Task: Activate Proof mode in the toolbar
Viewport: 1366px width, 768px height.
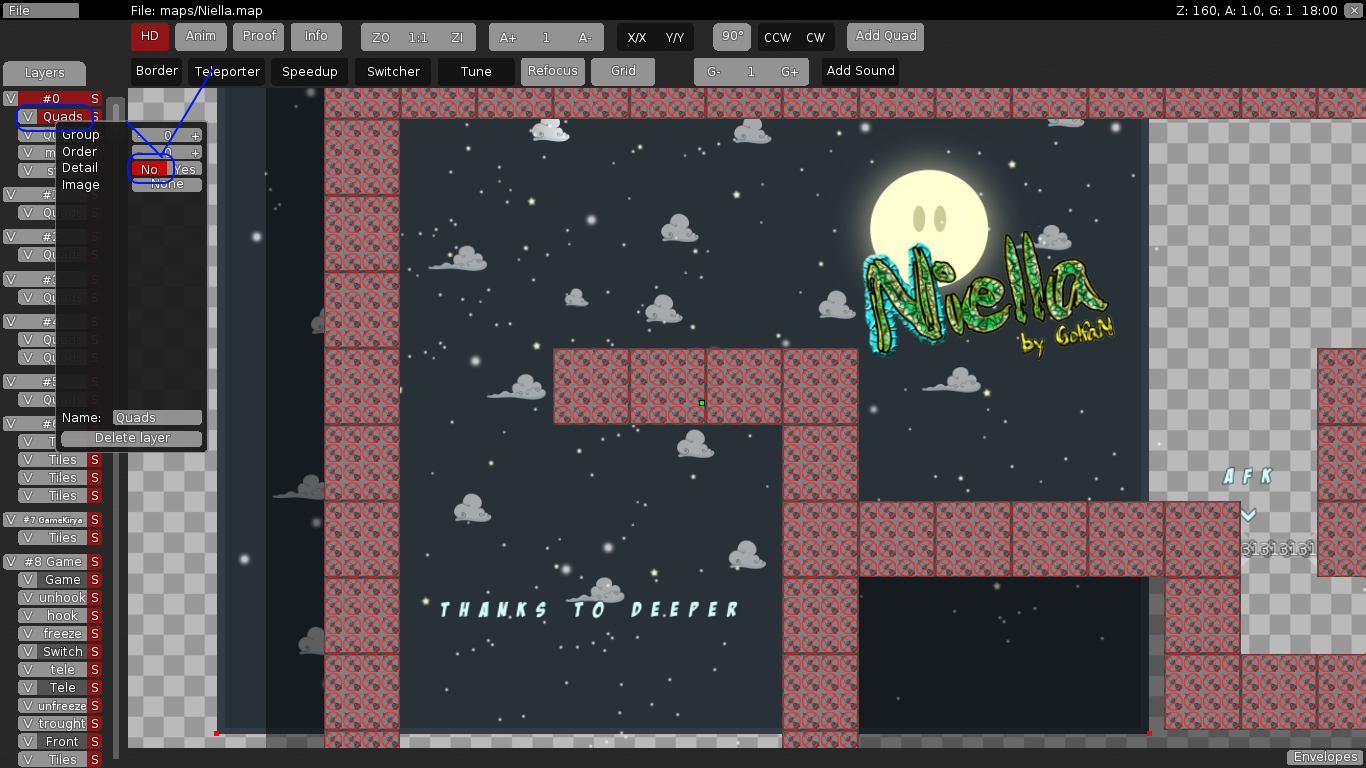Action: pos(258,36)
